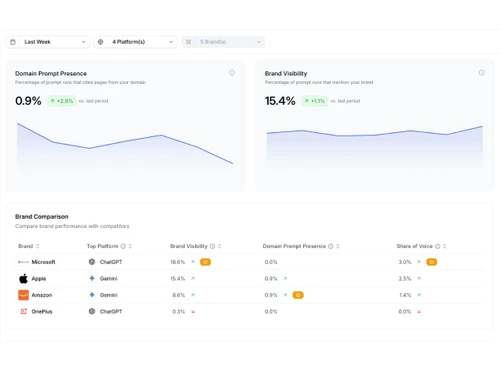The width and height of the screenshot is (500, 375).
Task: Toggle sort on Domain Prompt Presence column
Action: [338, 246]
